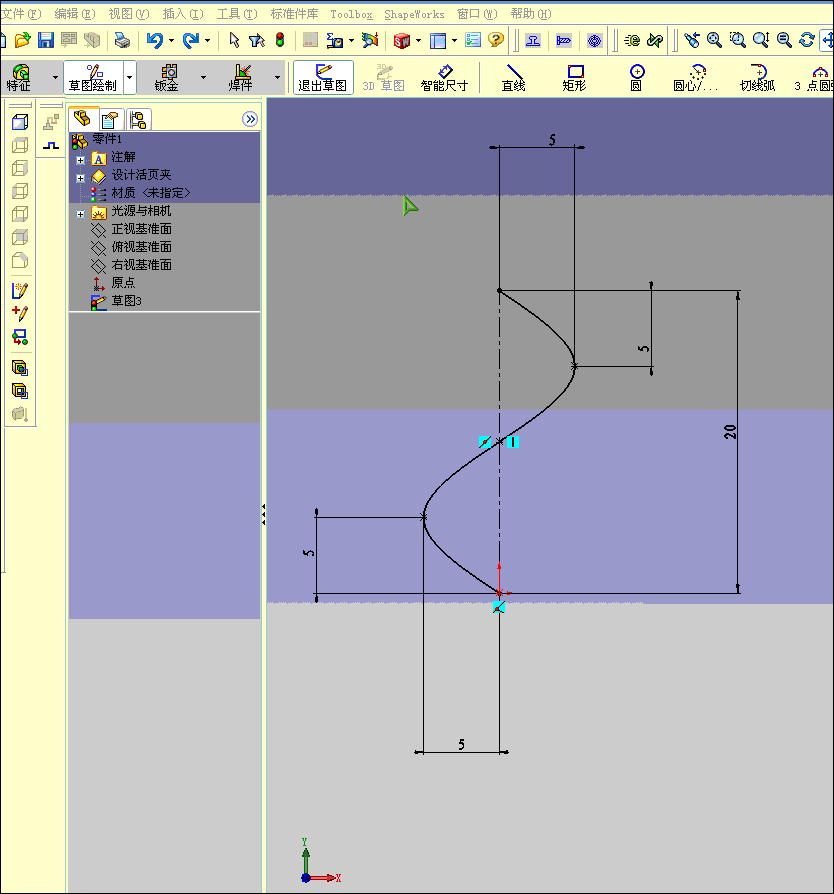Expand the panel with the double chevron button
The height and width of the screenshot is (894, 834).
pos(250,119)
